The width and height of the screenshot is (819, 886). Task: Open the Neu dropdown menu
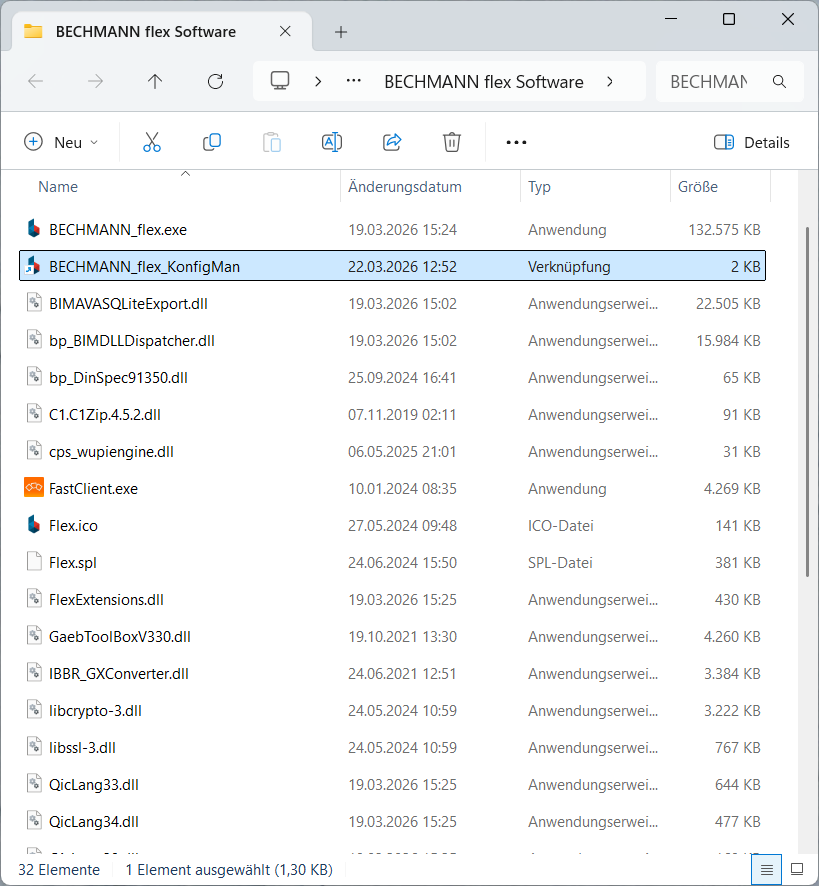click(62, 142)
